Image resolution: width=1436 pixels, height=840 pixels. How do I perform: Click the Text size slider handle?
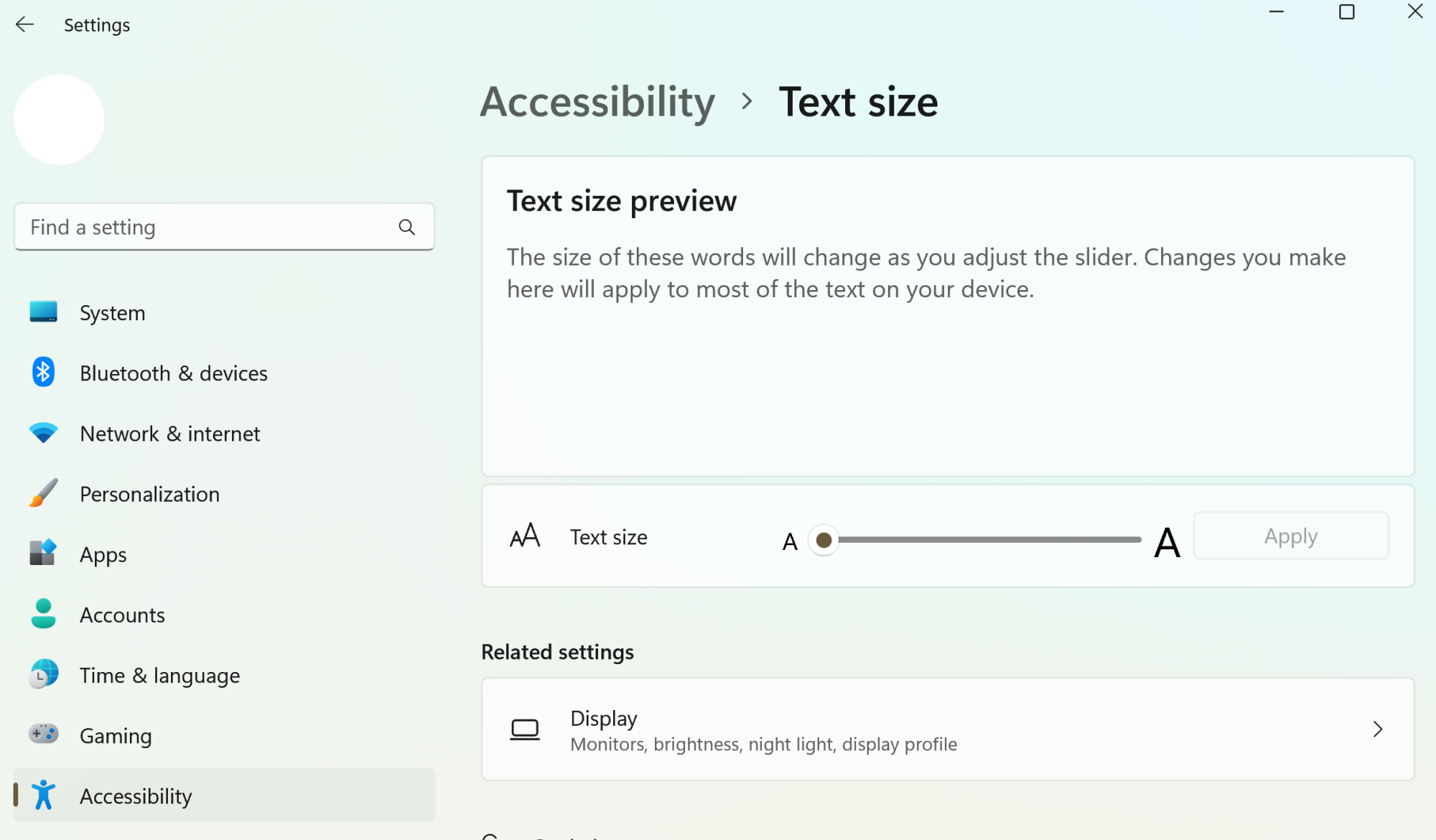point(824,540)
